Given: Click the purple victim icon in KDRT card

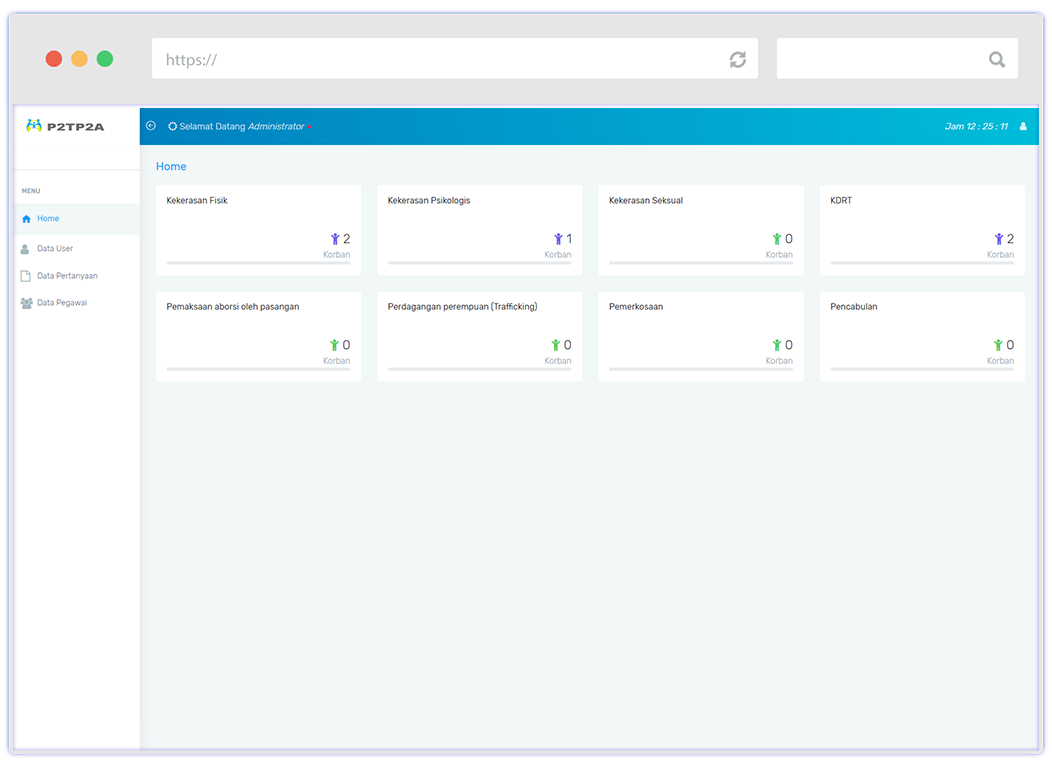Looking at the screenshot, I should [x=998, y=239].
